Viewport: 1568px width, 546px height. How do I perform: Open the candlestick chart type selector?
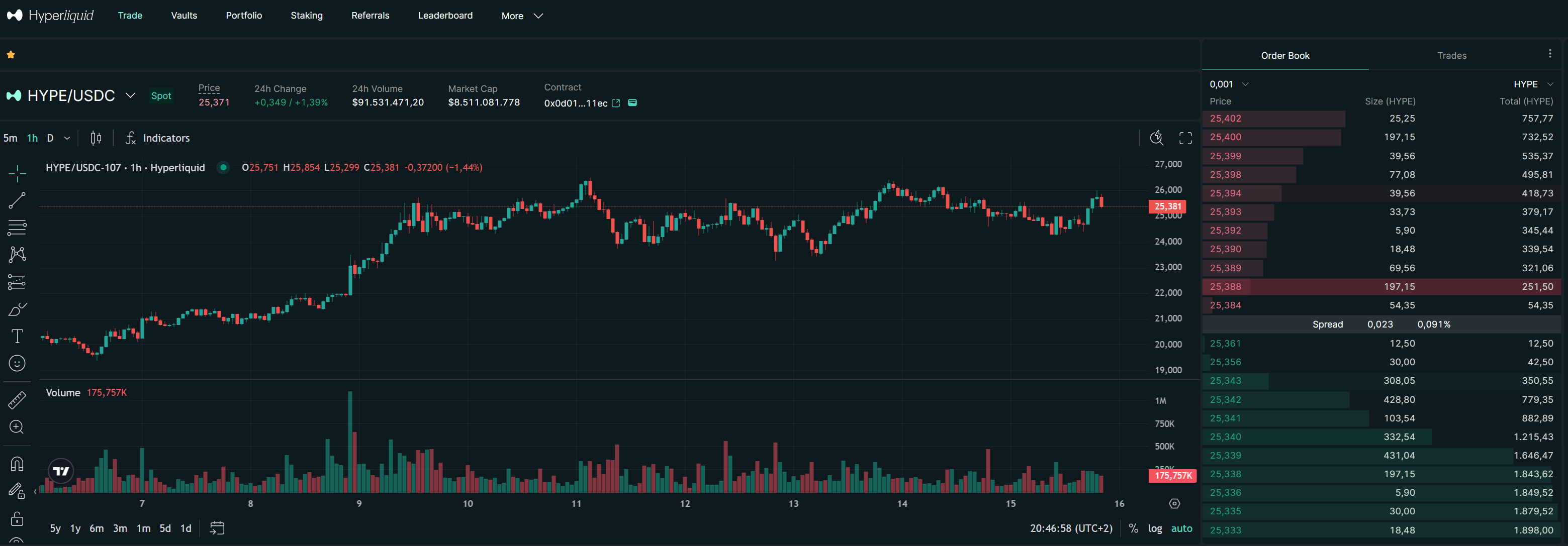pos(96,138)
